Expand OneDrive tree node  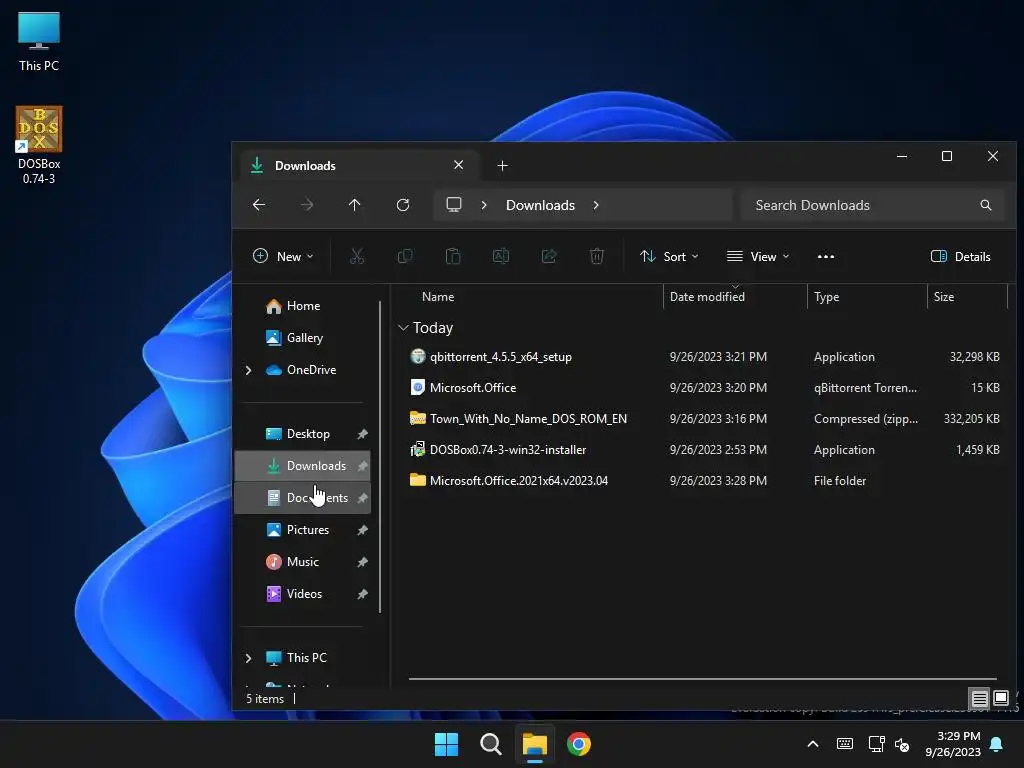248,370
